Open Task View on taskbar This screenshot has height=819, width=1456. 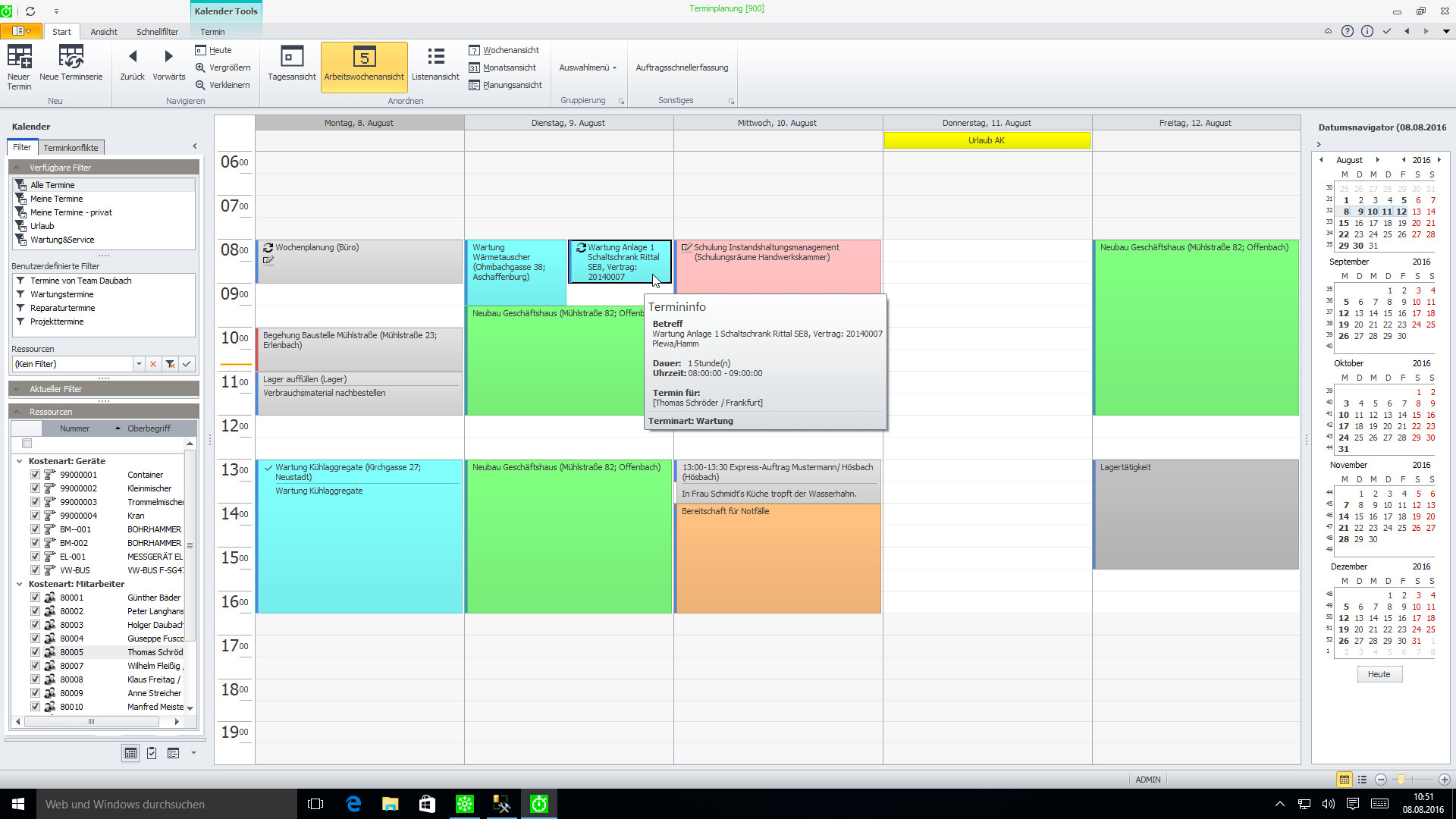(315, 804)
